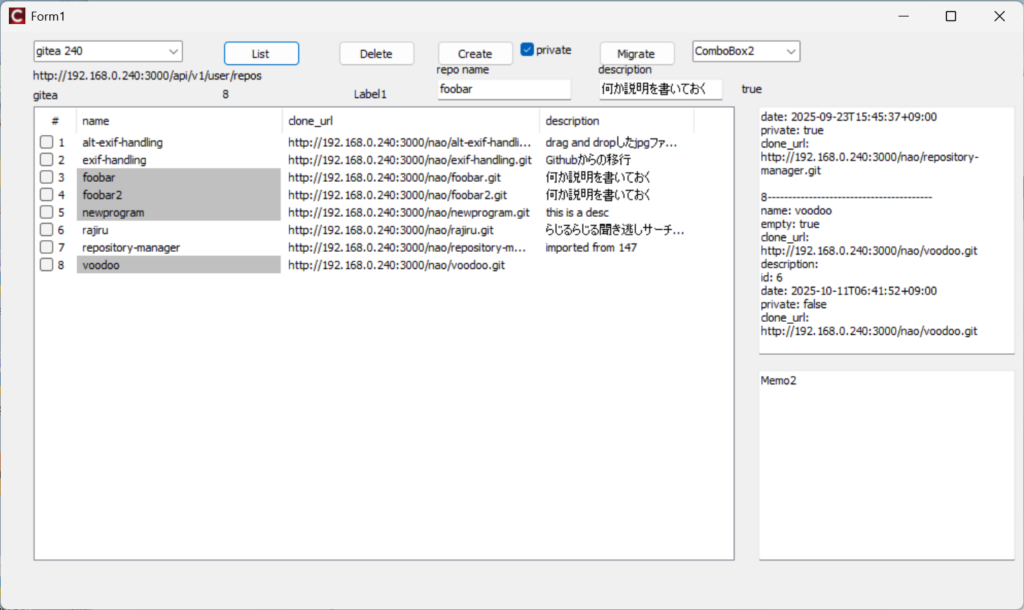Check the box for row 1 alt-exif-handling
Image resolution: width=1024 pixels, height=610 pixels.
point(46,143)
